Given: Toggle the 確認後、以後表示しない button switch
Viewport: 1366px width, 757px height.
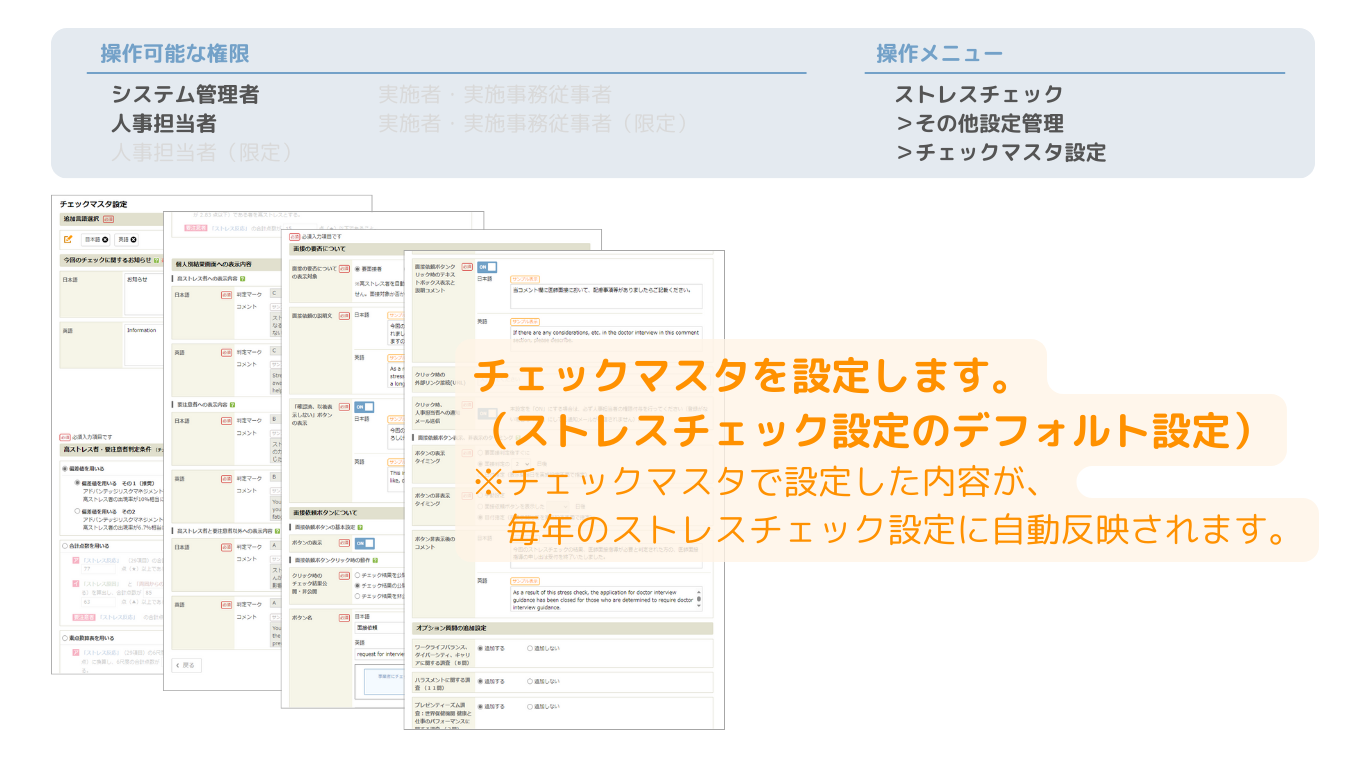Looking at the screenshot, I should (x=364, y=407).
